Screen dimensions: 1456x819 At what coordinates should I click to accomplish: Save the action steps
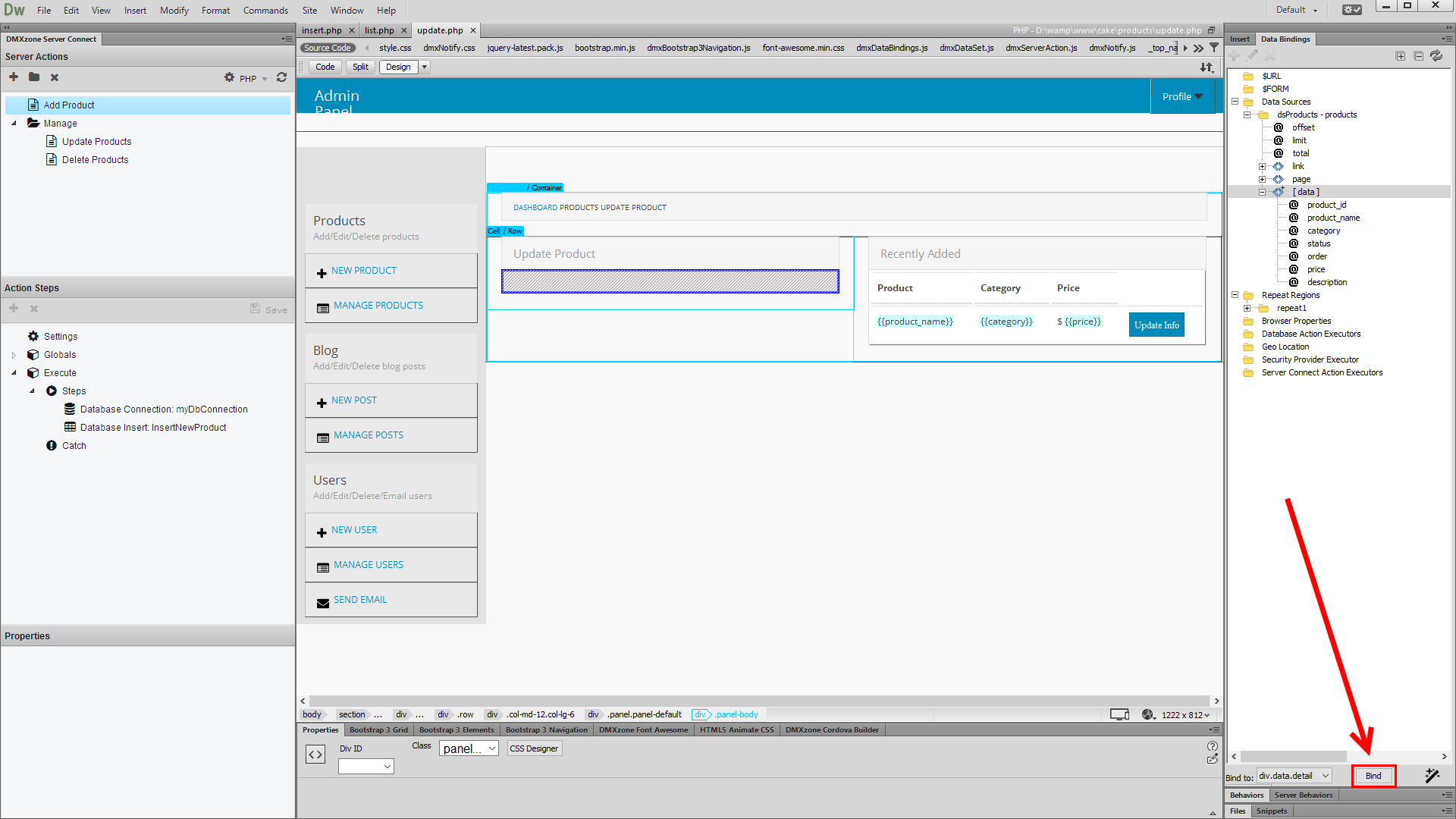point(268,309)
